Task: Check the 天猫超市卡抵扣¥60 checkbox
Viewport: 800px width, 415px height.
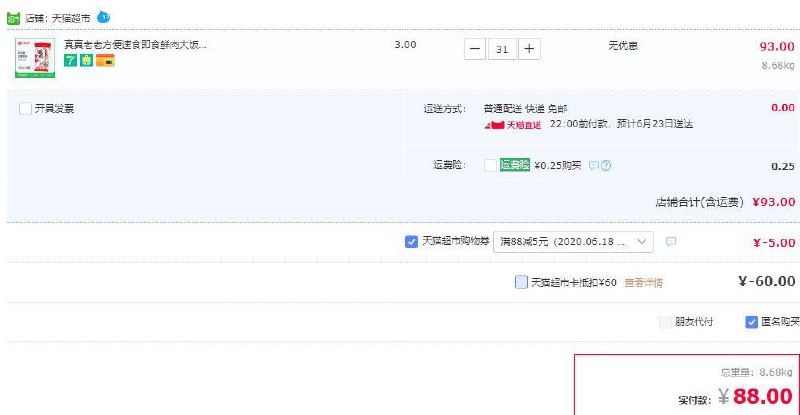Action: coord(521,282)
